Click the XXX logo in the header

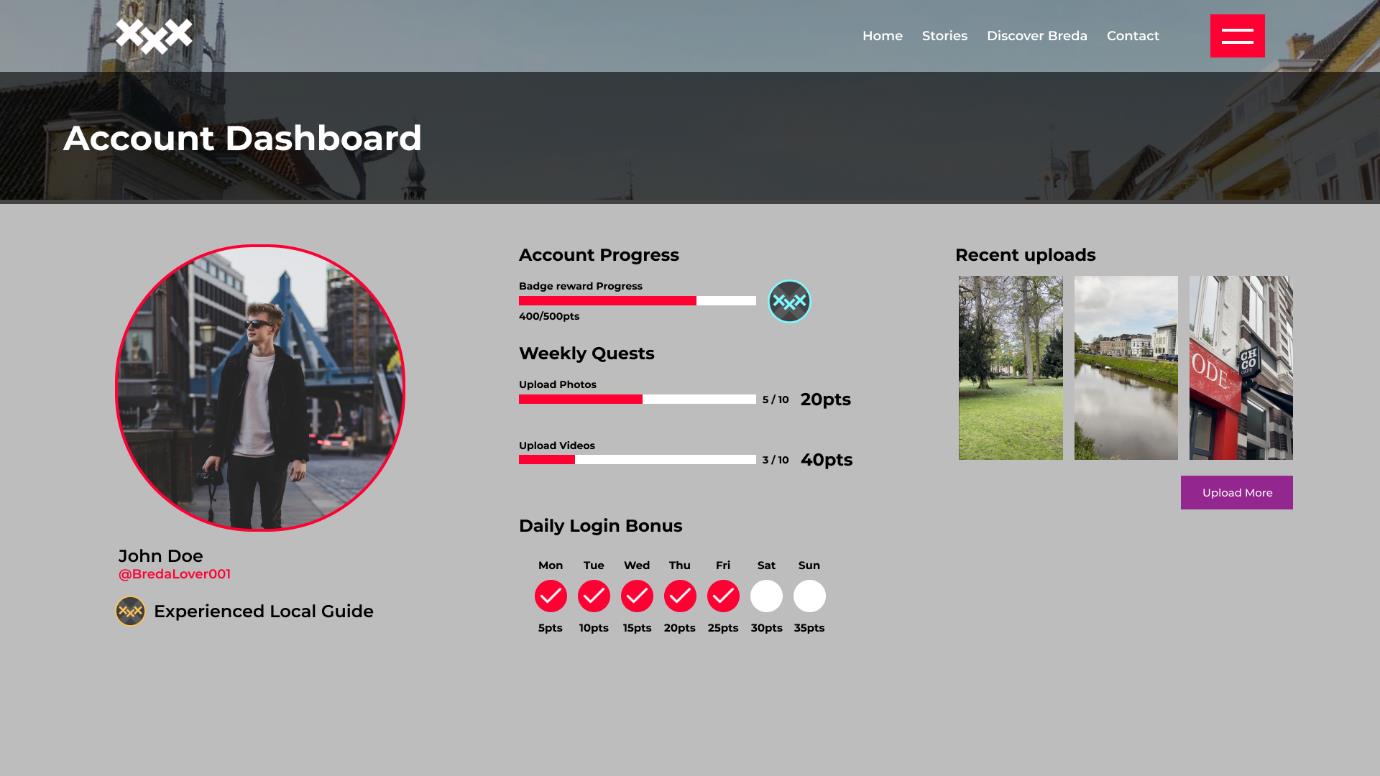153,35
